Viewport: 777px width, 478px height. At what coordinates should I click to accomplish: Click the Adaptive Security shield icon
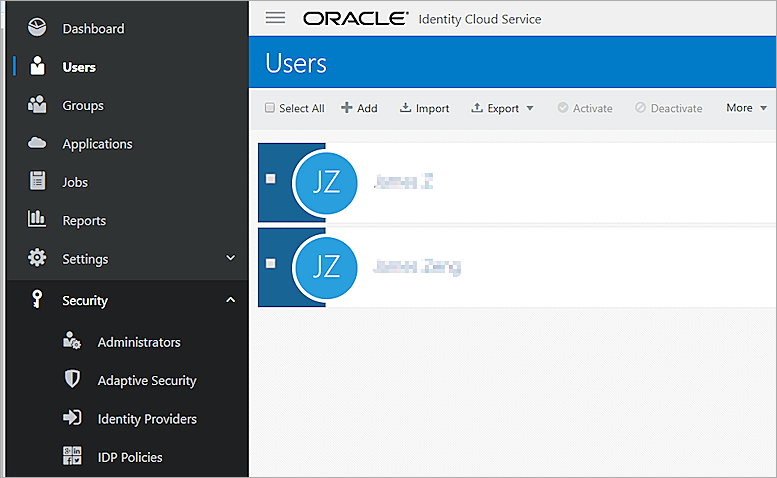pyautogui.click(x=72, y=380)
